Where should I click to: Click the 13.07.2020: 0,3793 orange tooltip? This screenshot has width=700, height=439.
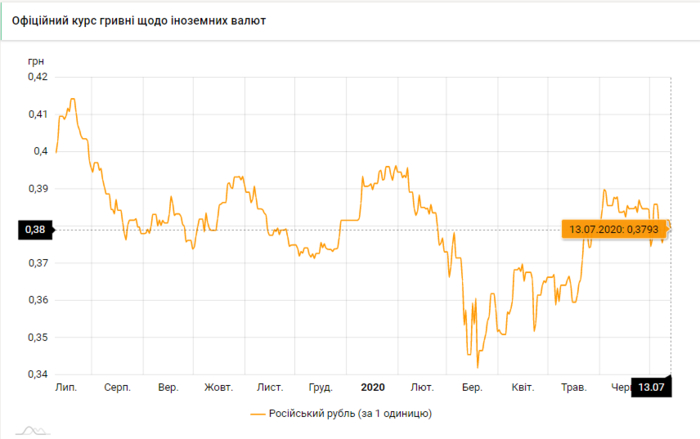[612, 230]
